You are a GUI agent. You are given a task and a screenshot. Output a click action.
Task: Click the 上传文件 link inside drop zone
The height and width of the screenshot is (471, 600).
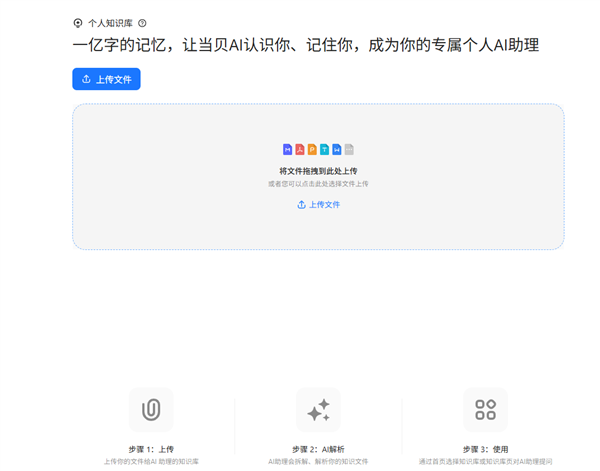point(318,204)
